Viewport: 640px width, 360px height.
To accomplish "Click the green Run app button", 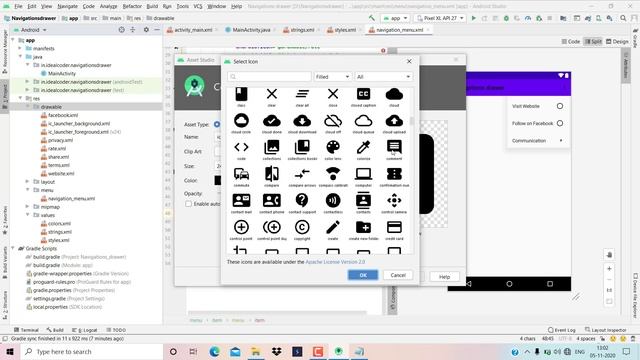I will pyautogui.click(x=473, y=18).
